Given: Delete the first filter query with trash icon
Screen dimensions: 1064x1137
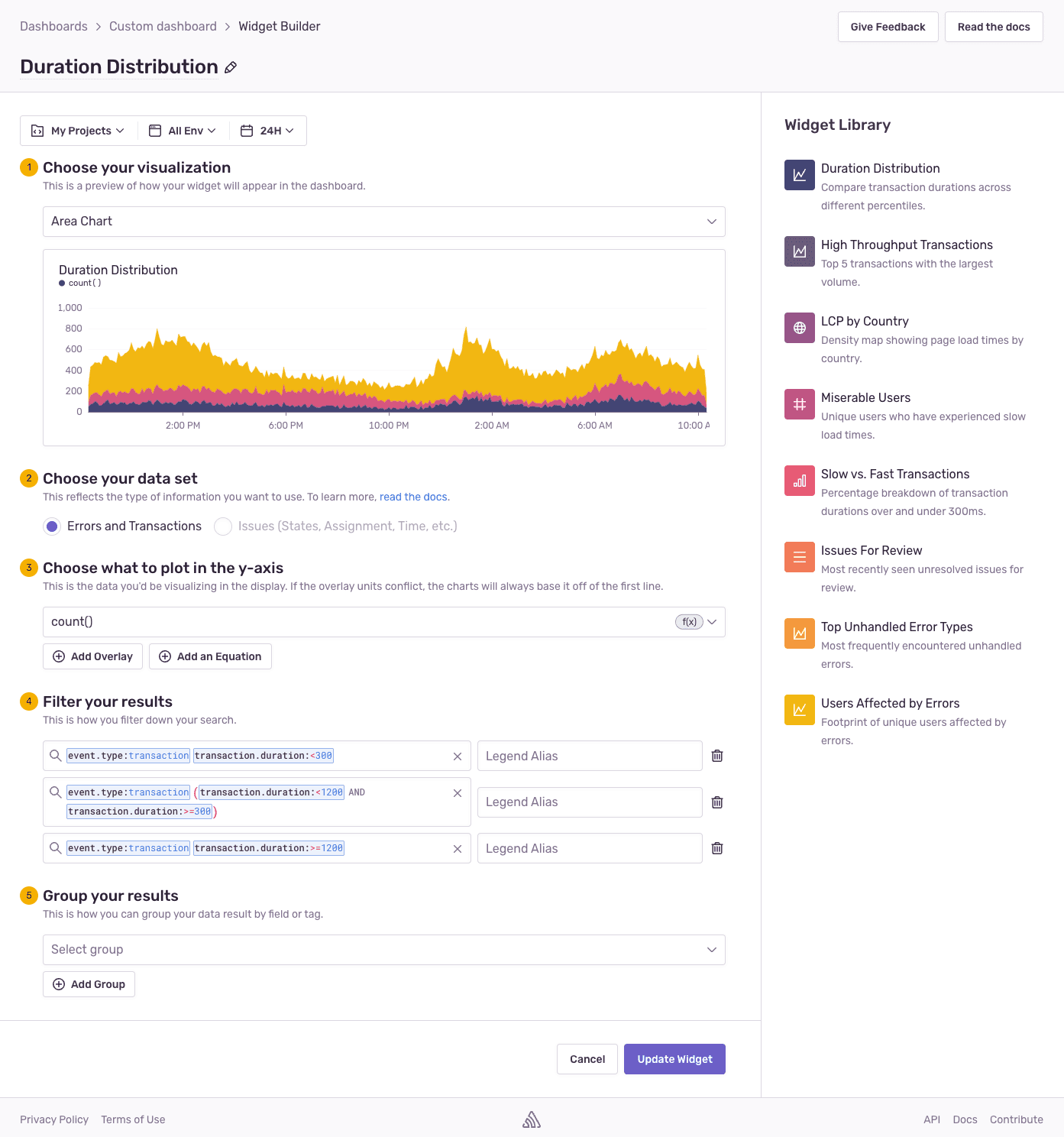Looking at the screenshot, I should coord(717,756).
